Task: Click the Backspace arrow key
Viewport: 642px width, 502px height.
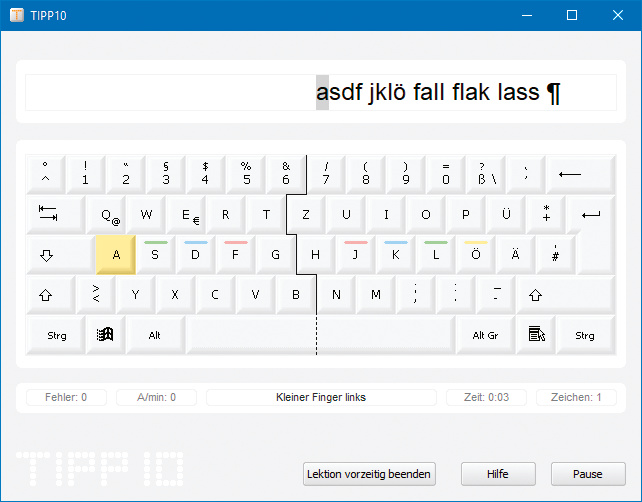Action: pos(581,174)
